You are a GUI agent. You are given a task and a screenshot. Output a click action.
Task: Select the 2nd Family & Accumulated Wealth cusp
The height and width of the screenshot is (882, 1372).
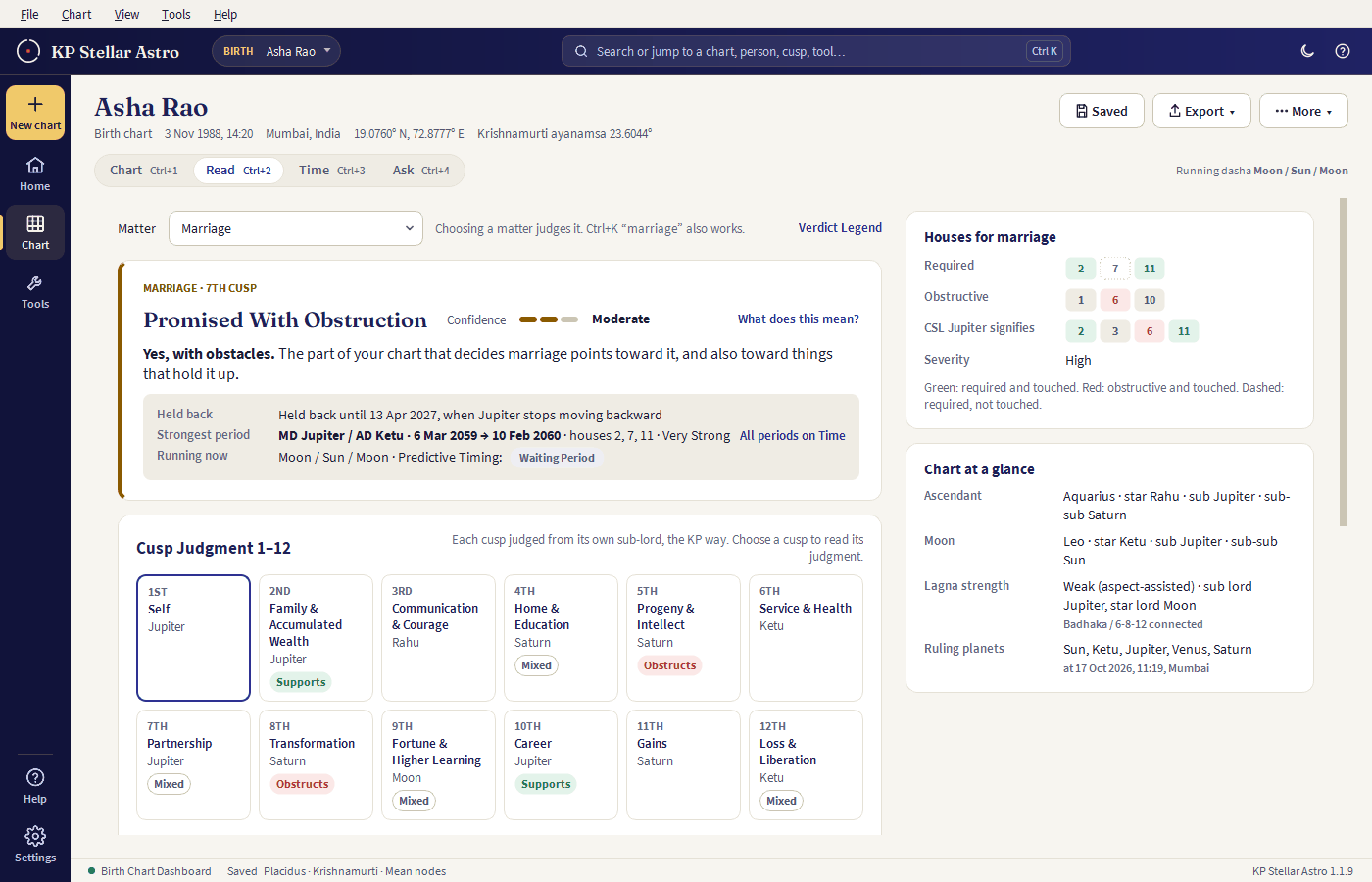tap(316, 638)
